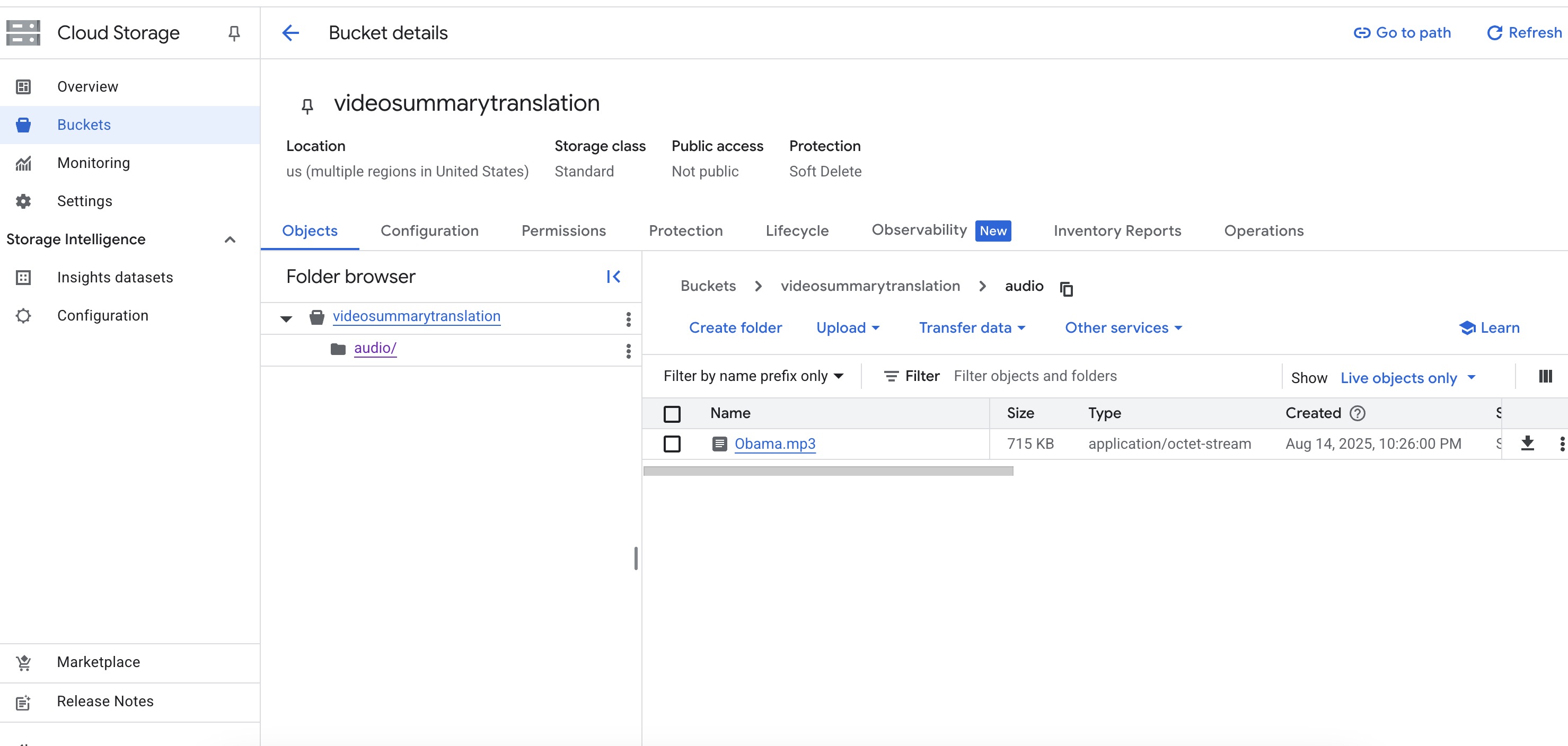The height and width of the screenshot is (746, 1568).
Task: Download the Obama.mp3 file
Action: click(x=1527, y=443)
